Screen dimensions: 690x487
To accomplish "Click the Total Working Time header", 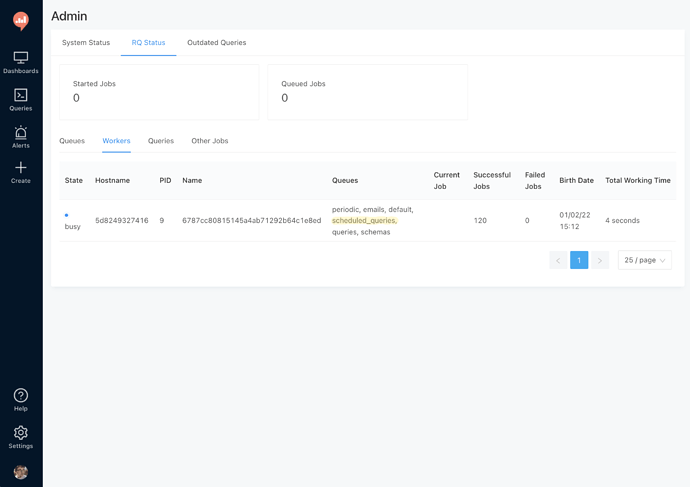I will point(638,180).
